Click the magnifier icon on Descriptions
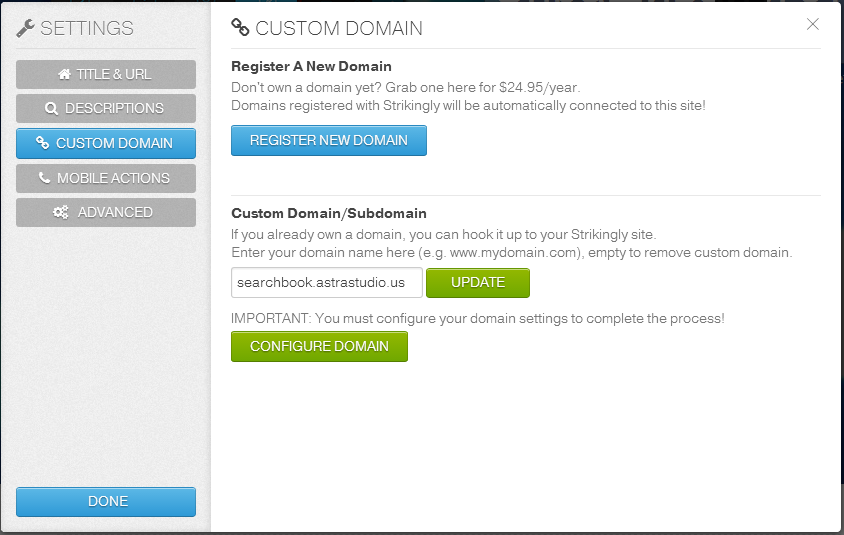The height and width of the screenshot is (535, 844). pyautogui.click(x=52, y=108)
